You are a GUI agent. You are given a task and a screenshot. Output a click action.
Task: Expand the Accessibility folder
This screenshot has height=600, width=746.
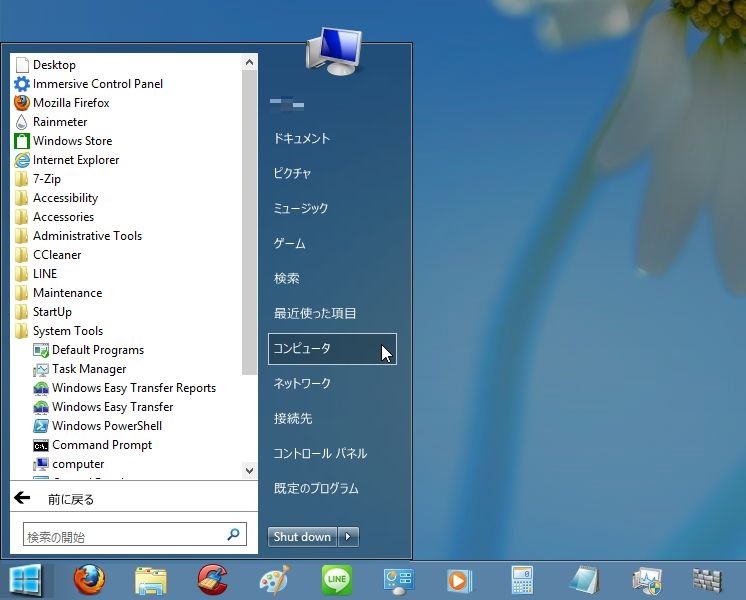point(56,198)
